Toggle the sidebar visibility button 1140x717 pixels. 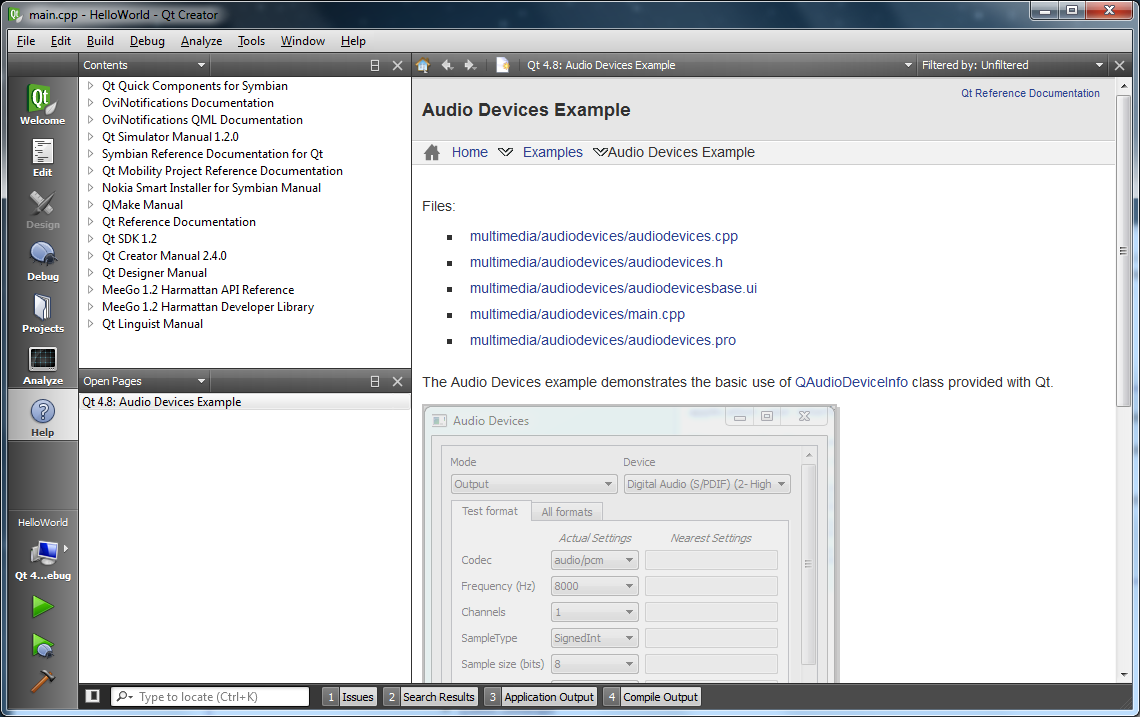point(91,696)
